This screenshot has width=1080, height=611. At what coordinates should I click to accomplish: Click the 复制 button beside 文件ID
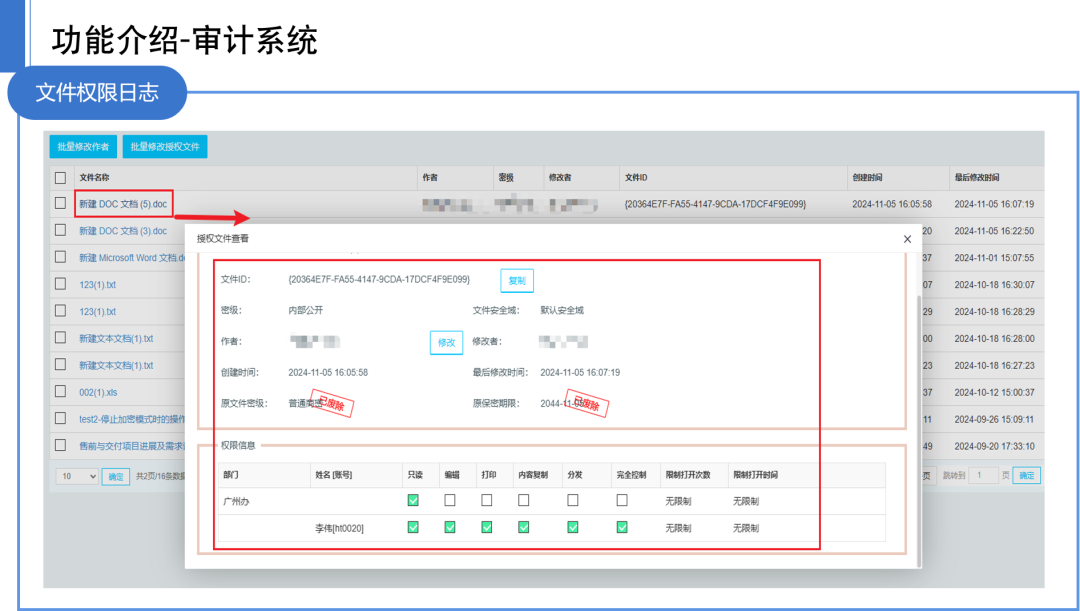tap(517, 280)
